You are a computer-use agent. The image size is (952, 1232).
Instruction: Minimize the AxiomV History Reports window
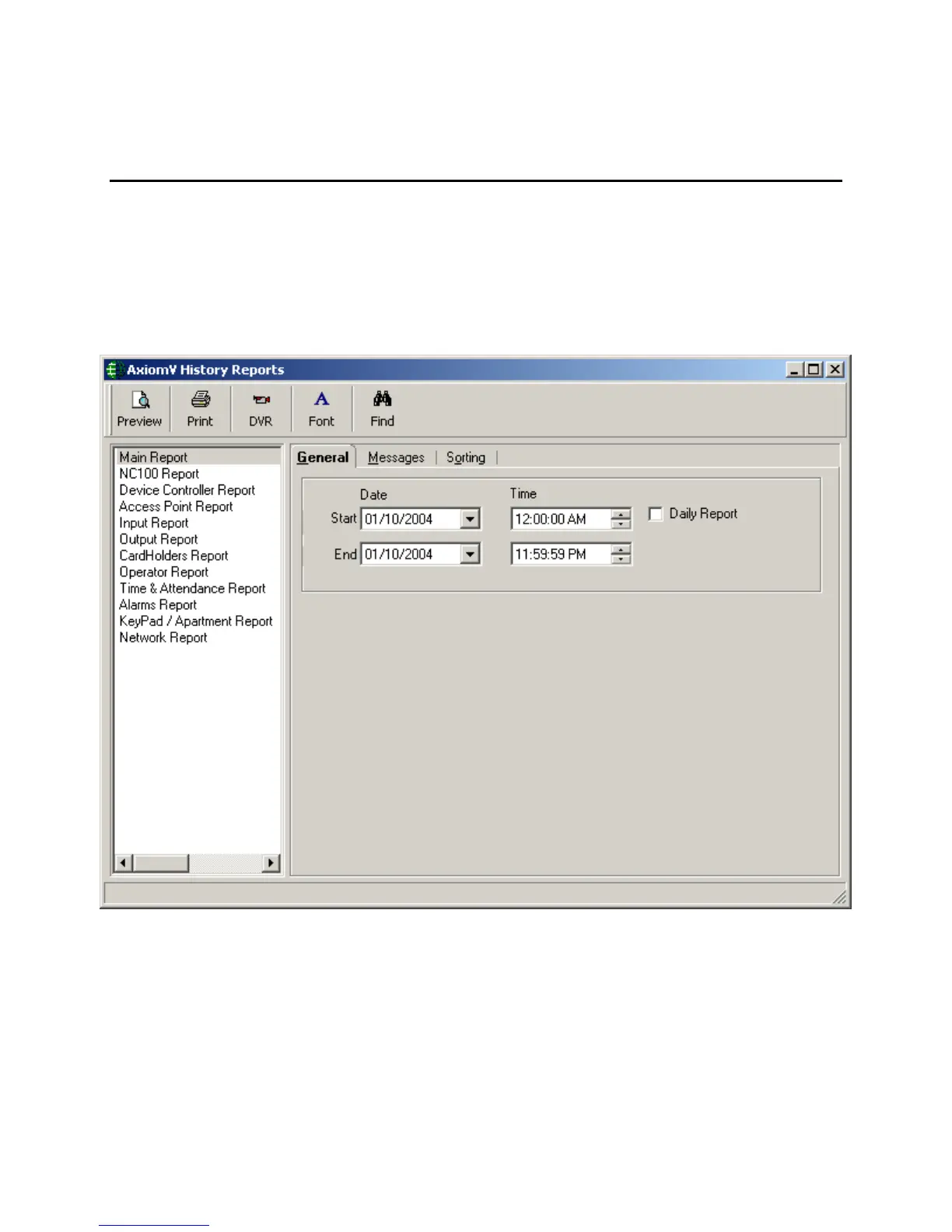coord(794,369)
